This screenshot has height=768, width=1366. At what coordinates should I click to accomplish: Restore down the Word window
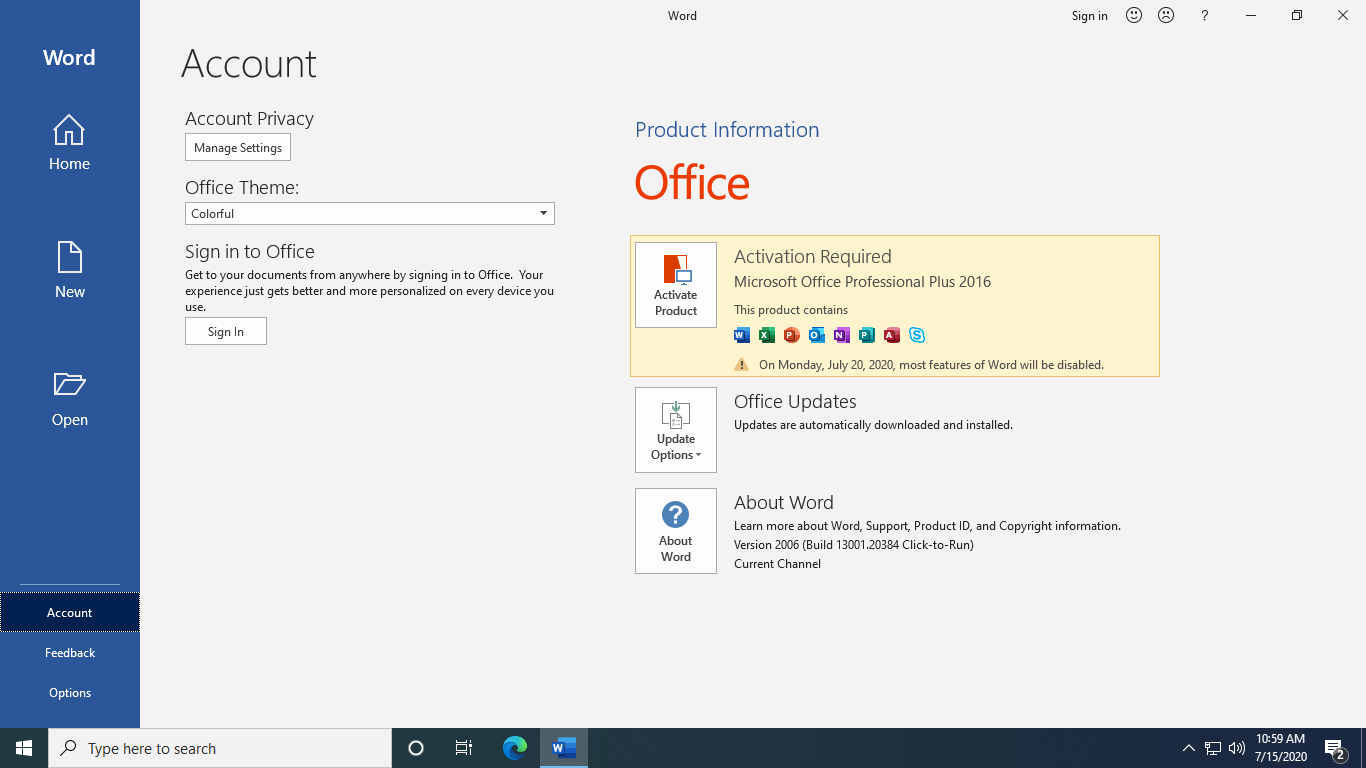pos(1297,15)
